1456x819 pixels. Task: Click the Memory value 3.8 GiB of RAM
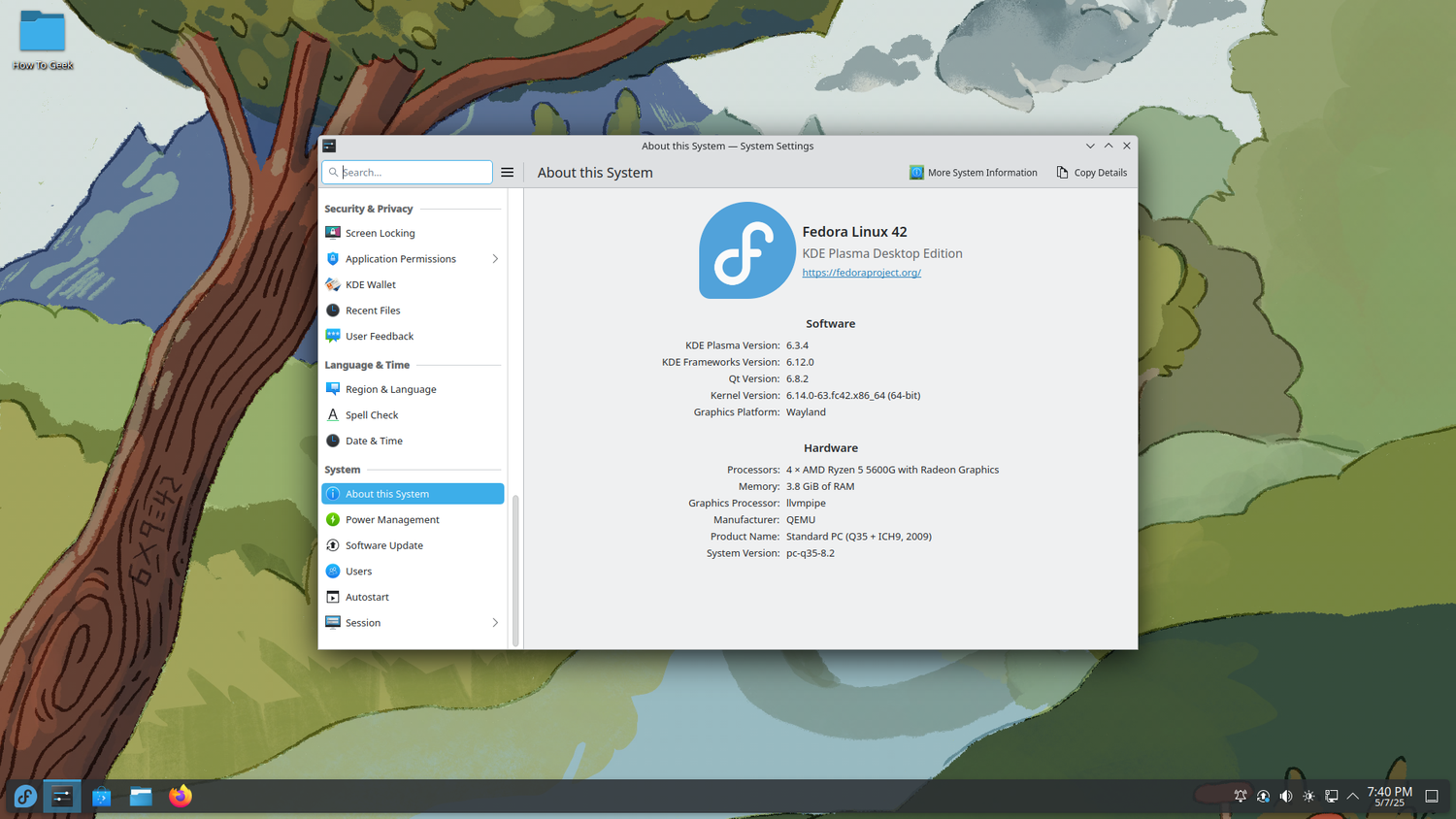click(x=820, y=486)
